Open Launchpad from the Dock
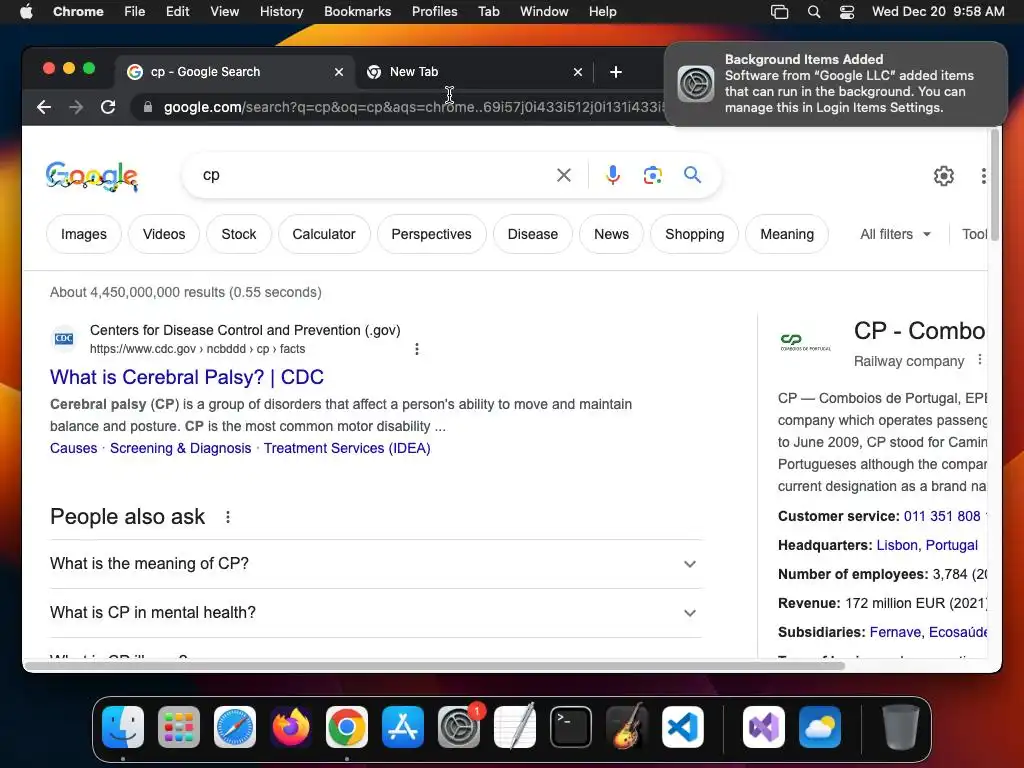The image size is (1024, 768). 179,727
